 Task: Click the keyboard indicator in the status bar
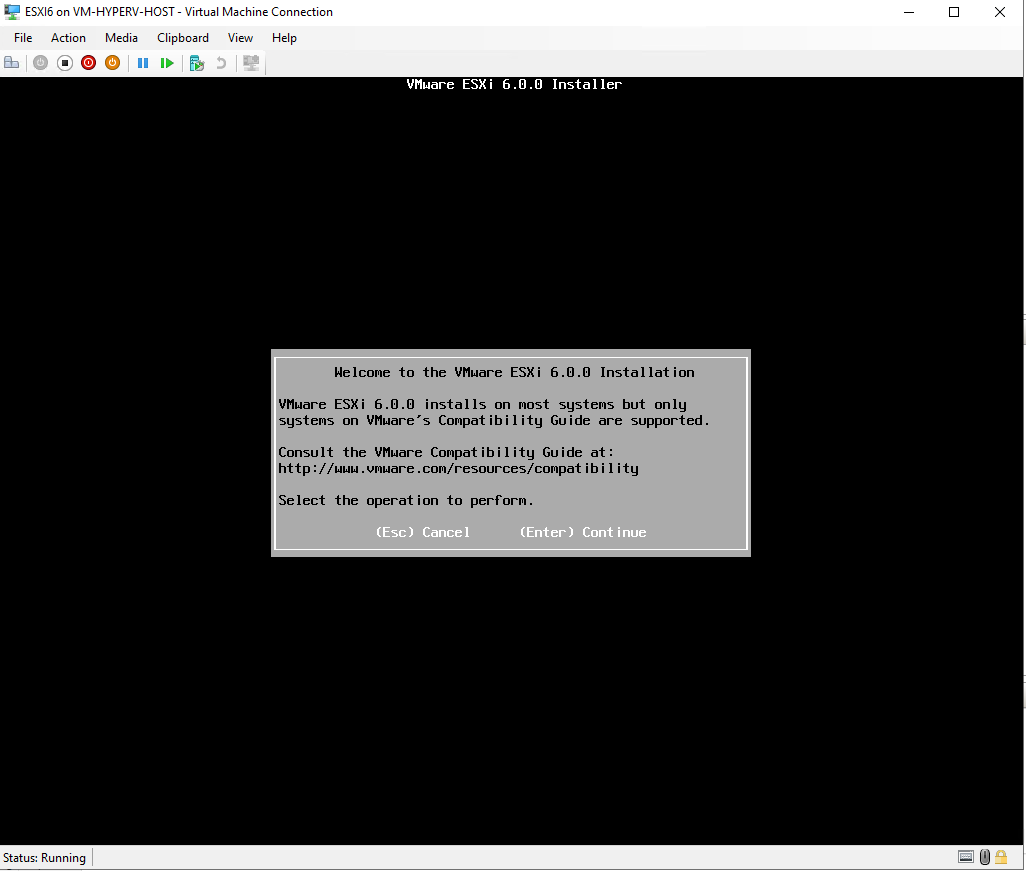pyautogui.click(x=966, y=857)
